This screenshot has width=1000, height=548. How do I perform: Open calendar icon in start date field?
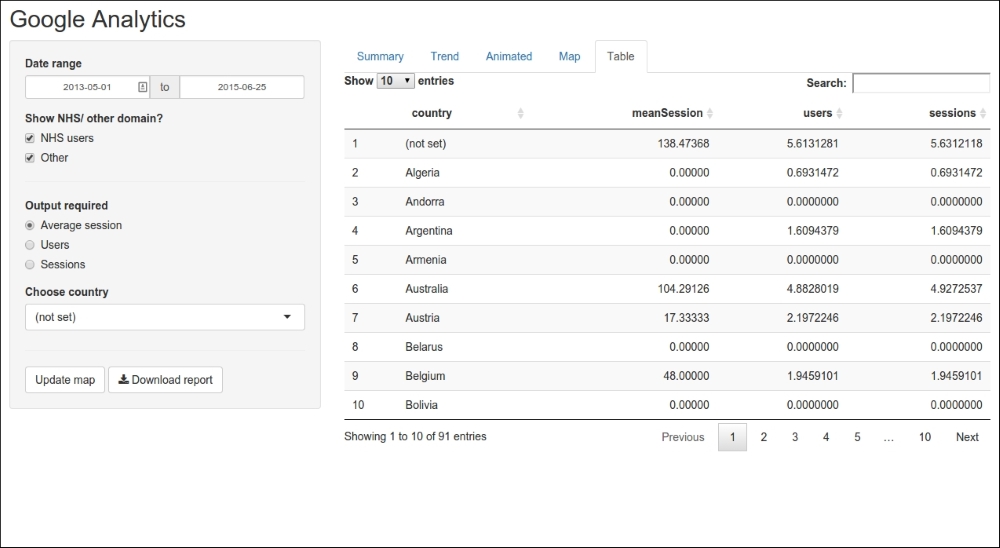click(x=143, y=87)
